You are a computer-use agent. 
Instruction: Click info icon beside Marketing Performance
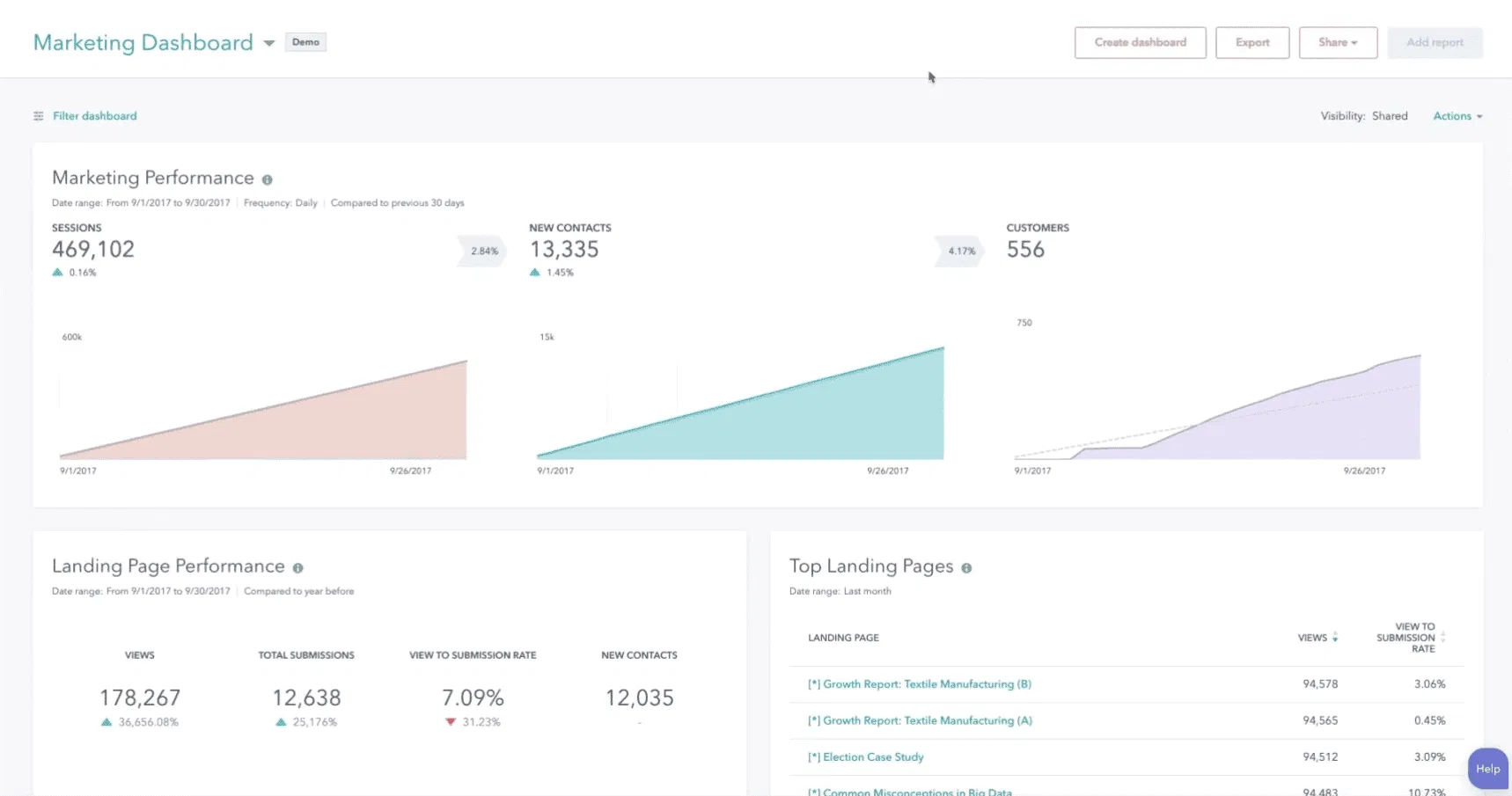coord(267,179)
